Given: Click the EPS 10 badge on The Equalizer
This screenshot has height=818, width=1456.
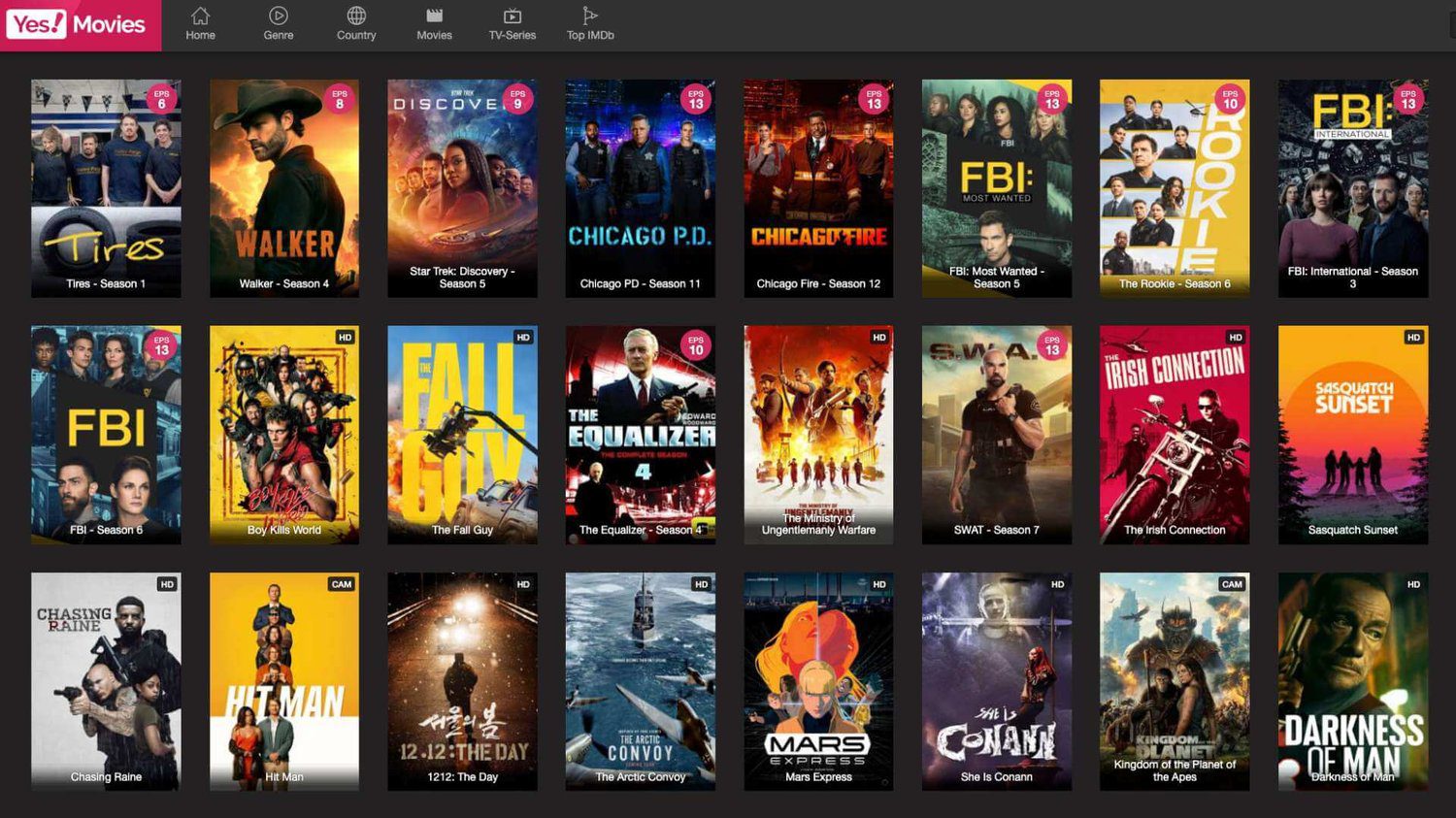Looking at the screenshot, I should pos(696,346).
